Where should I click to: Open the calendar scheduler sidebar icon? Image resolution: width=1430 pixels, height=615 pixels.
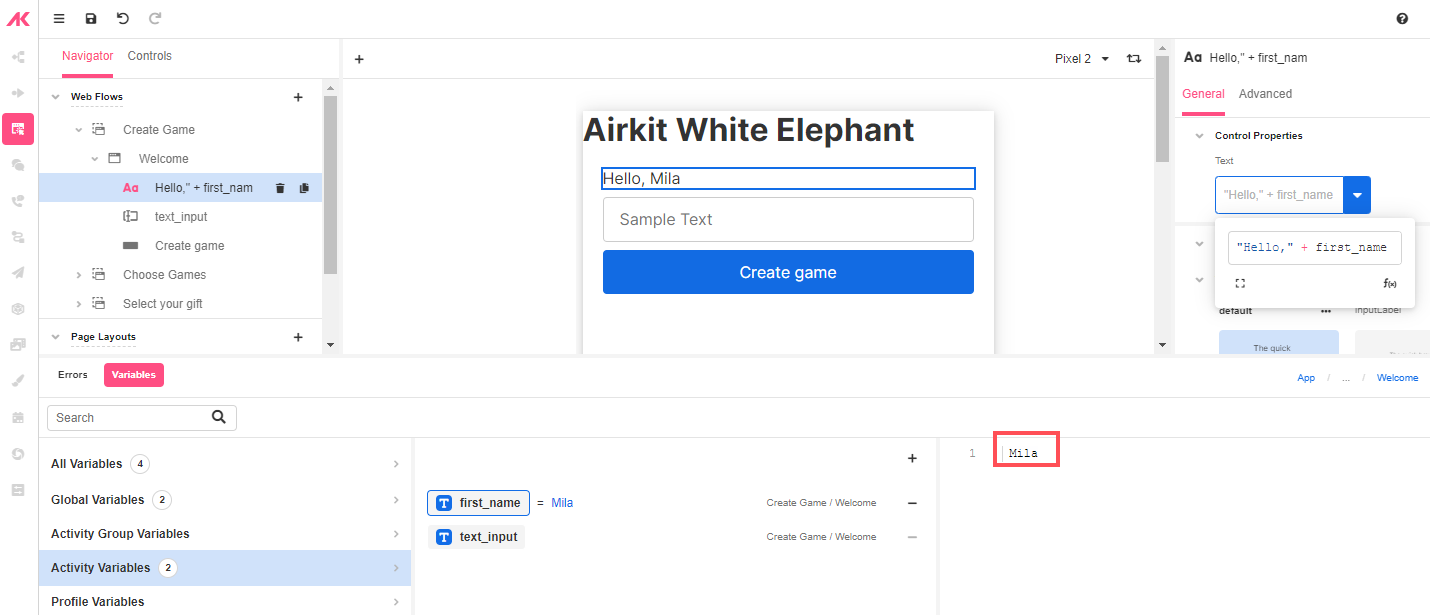tap(18, 417)
